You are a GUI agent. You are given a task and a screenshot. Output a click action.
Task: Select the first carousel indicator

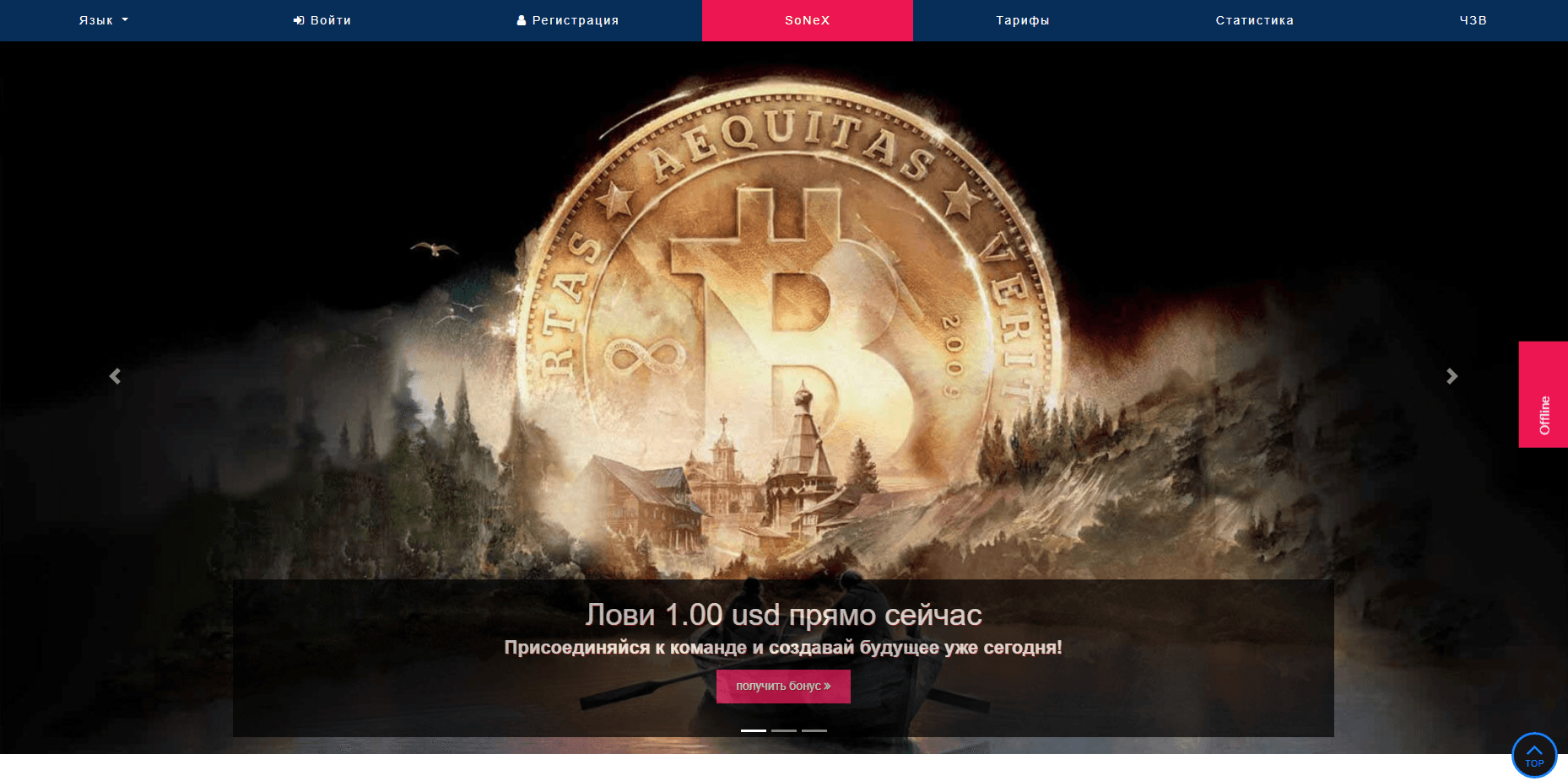coord(754,730)
